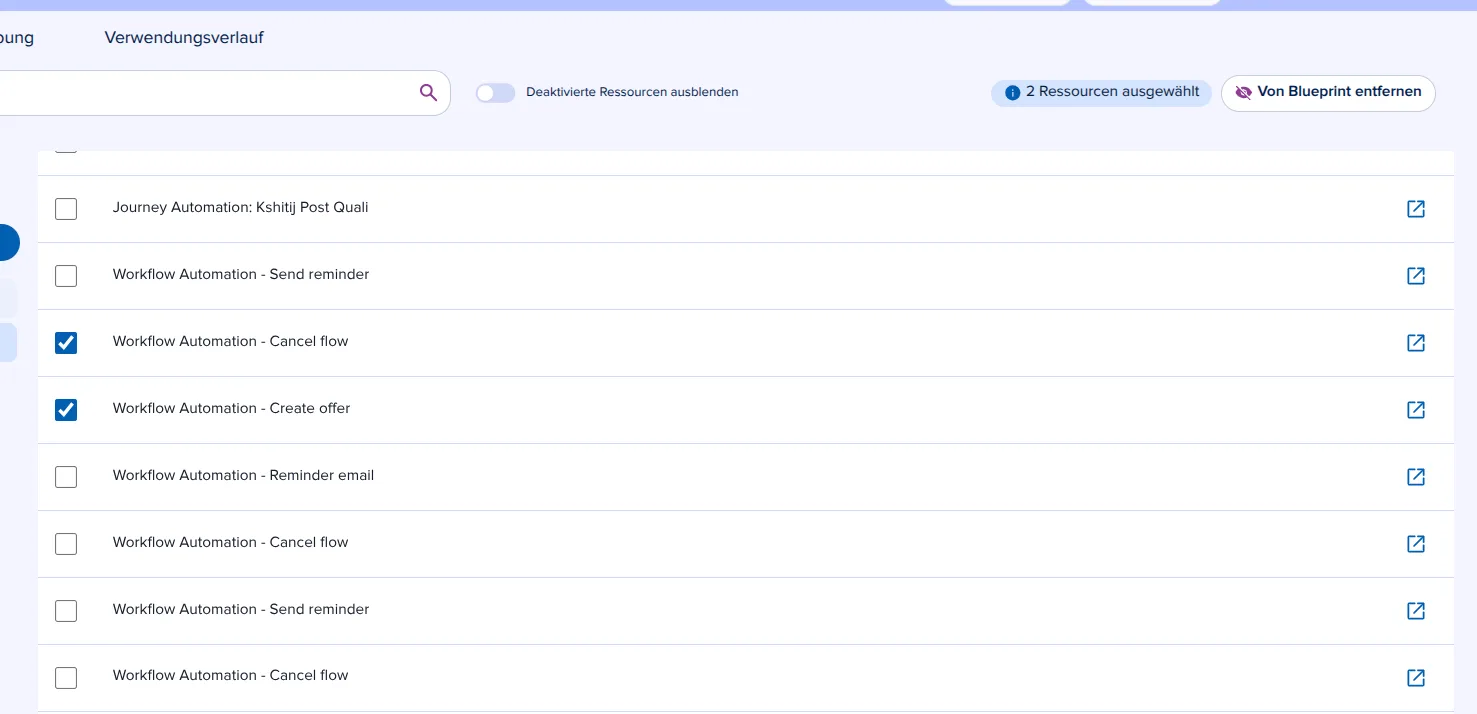
Task: Open the Create offer workflow in new tab
Action: tap(1415, 410)
